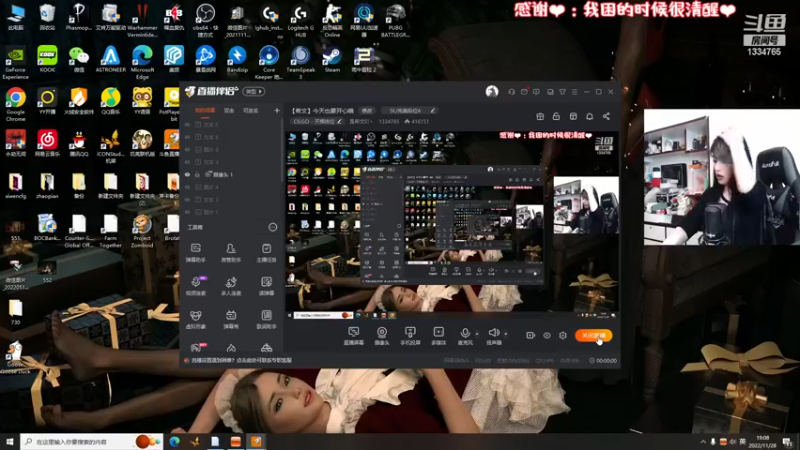Screen dimensions: 800x450
Task: Open 虚拟形象 tool in toolbox
Action: click(x=195, y=319)
